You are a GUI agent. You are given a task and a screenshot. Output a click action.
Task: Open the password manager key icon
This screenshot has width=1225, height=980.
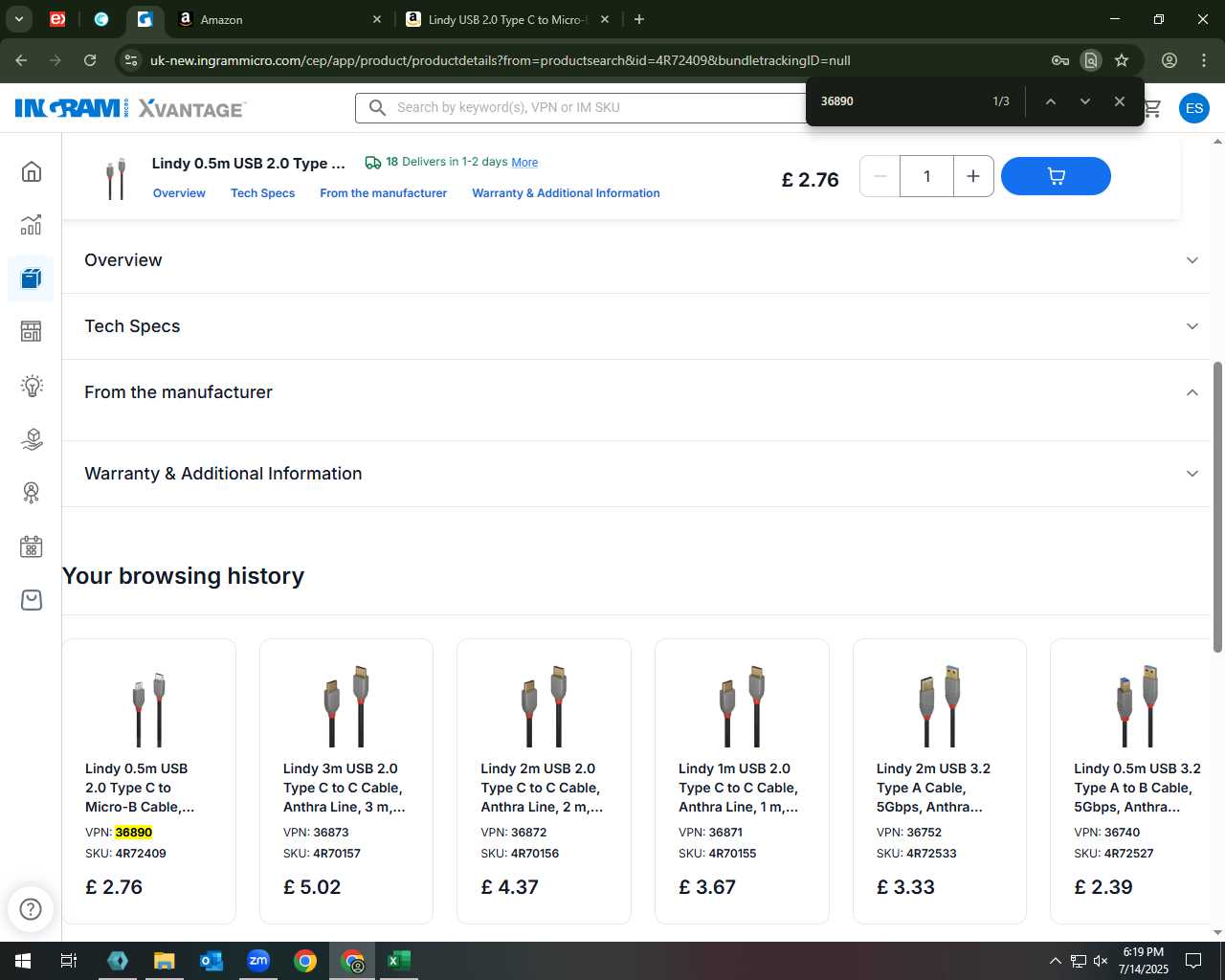pos(1060,60)
